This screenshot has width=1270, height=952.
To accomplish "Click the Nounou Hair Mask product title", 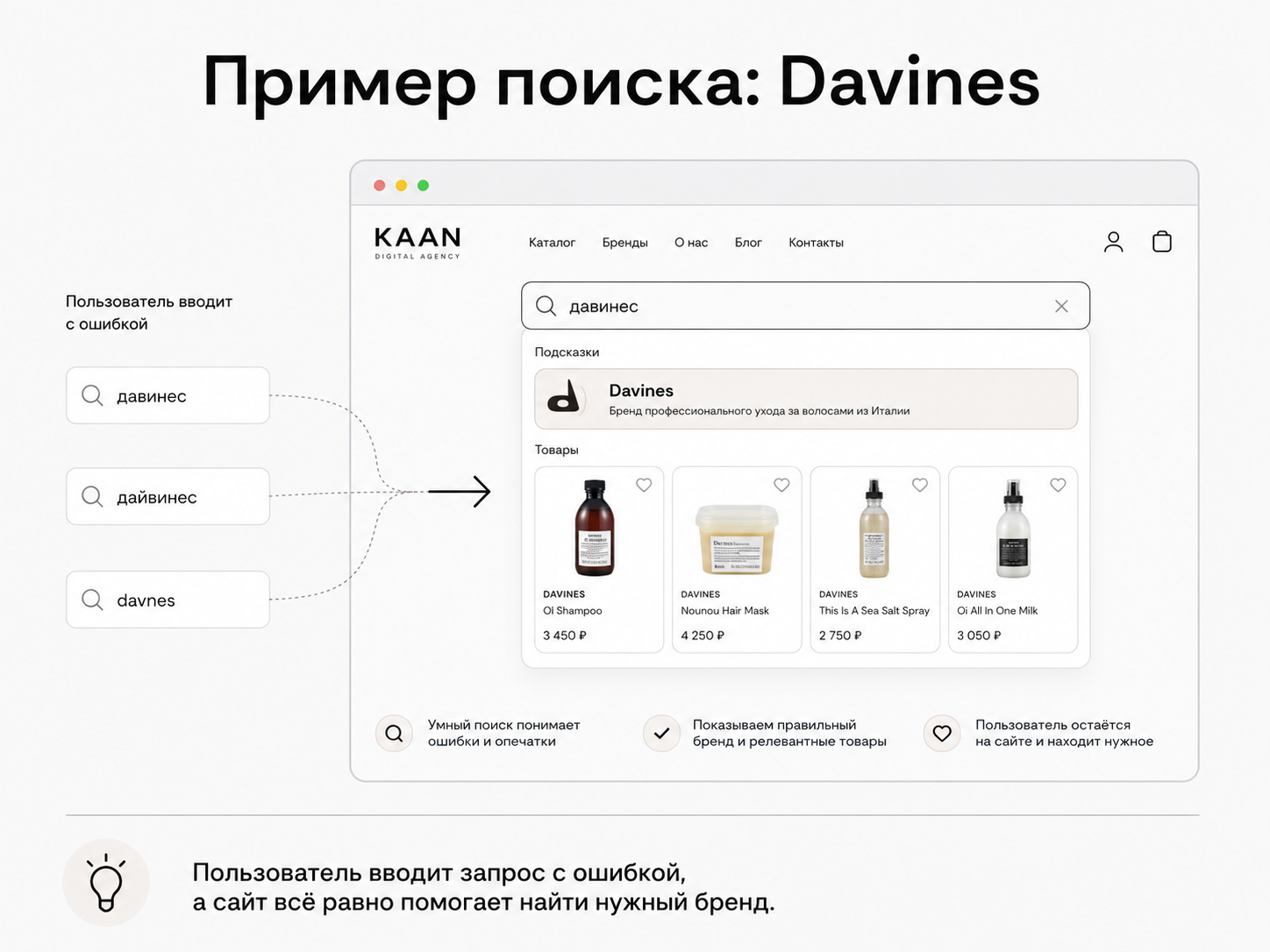I will pos(724,611).
